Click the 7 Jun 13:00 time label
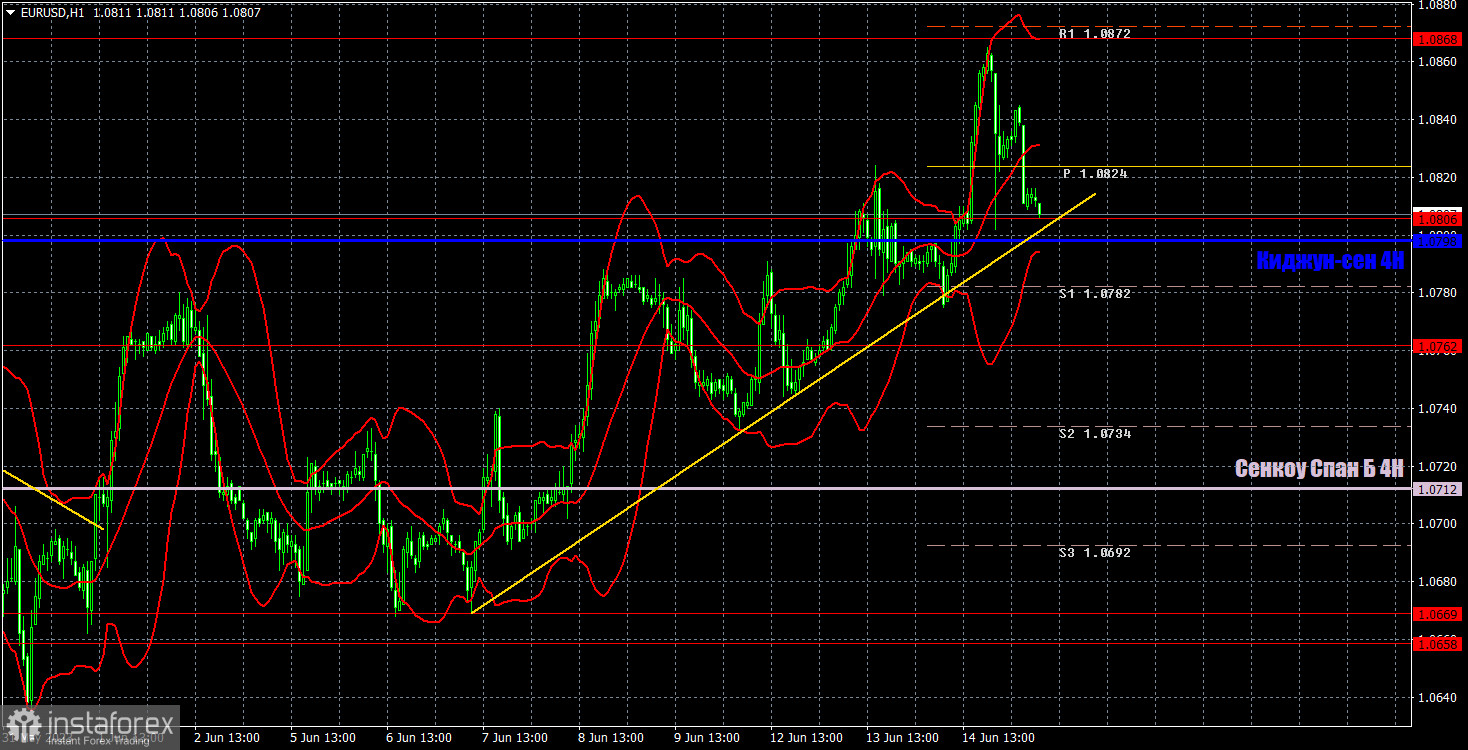 pyautogui.click(x=517, y=738)
